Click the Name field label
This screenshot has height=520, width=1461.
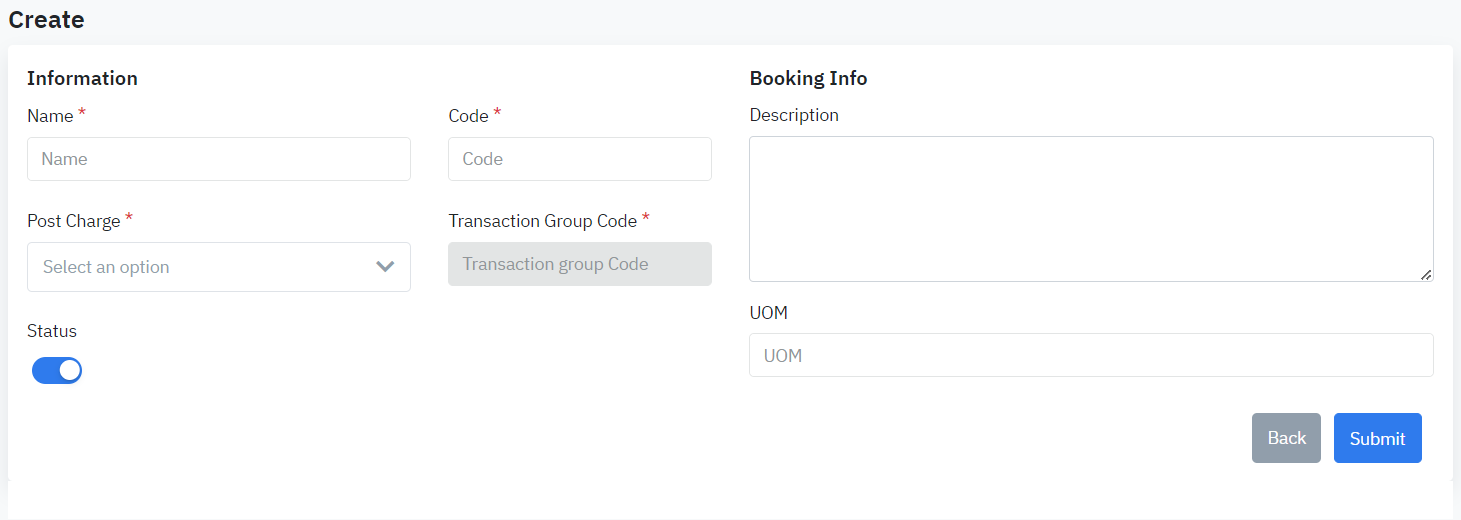(50, 116)
